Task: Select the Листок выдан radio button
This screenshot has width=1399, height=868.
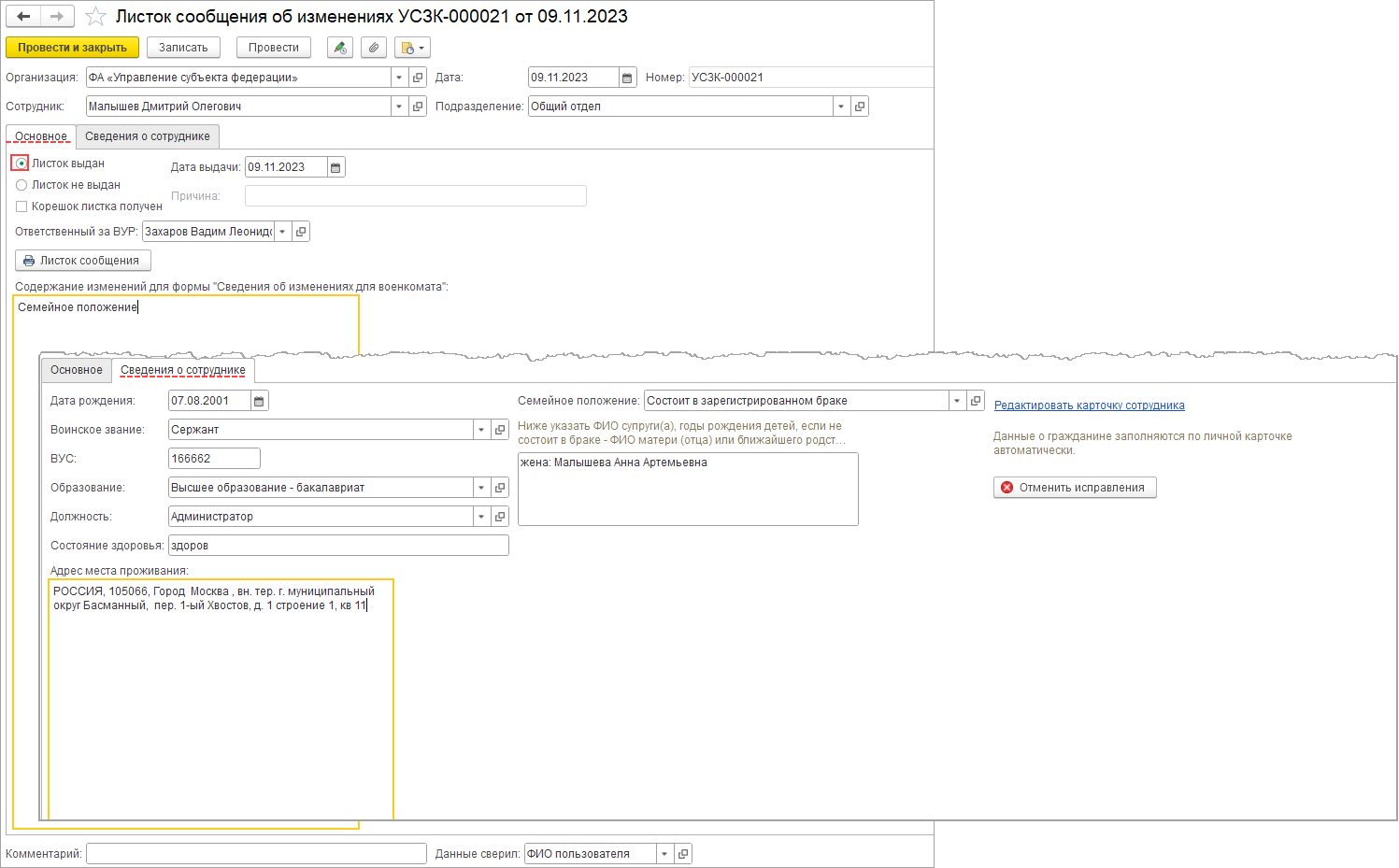Action: 21,164
